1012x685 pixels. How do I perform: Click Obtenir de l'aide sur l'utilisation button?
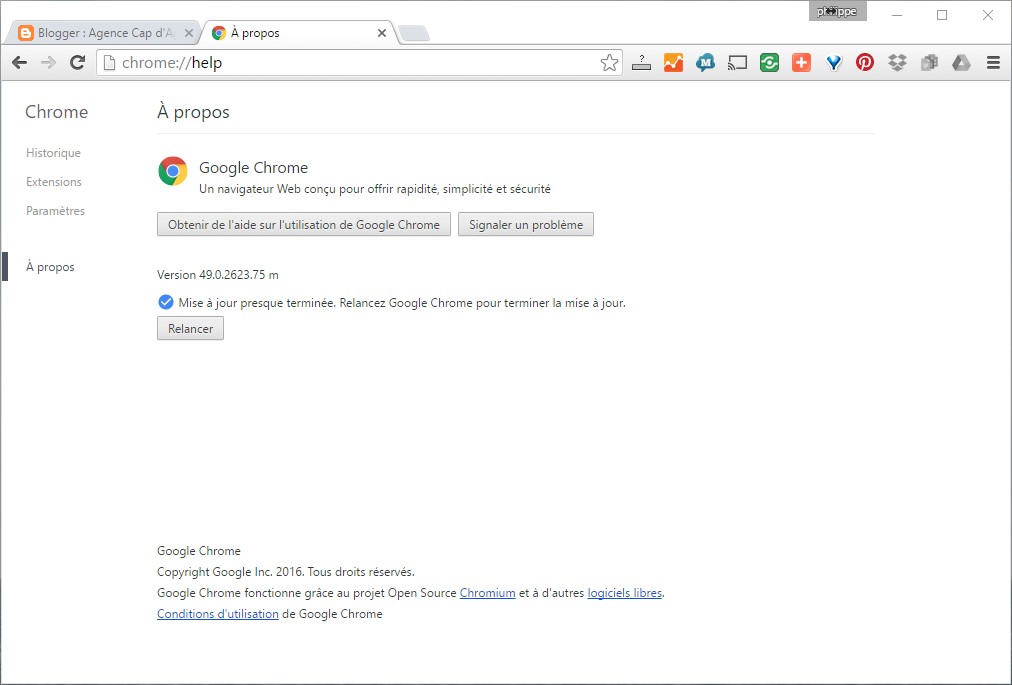coord(304,225)
